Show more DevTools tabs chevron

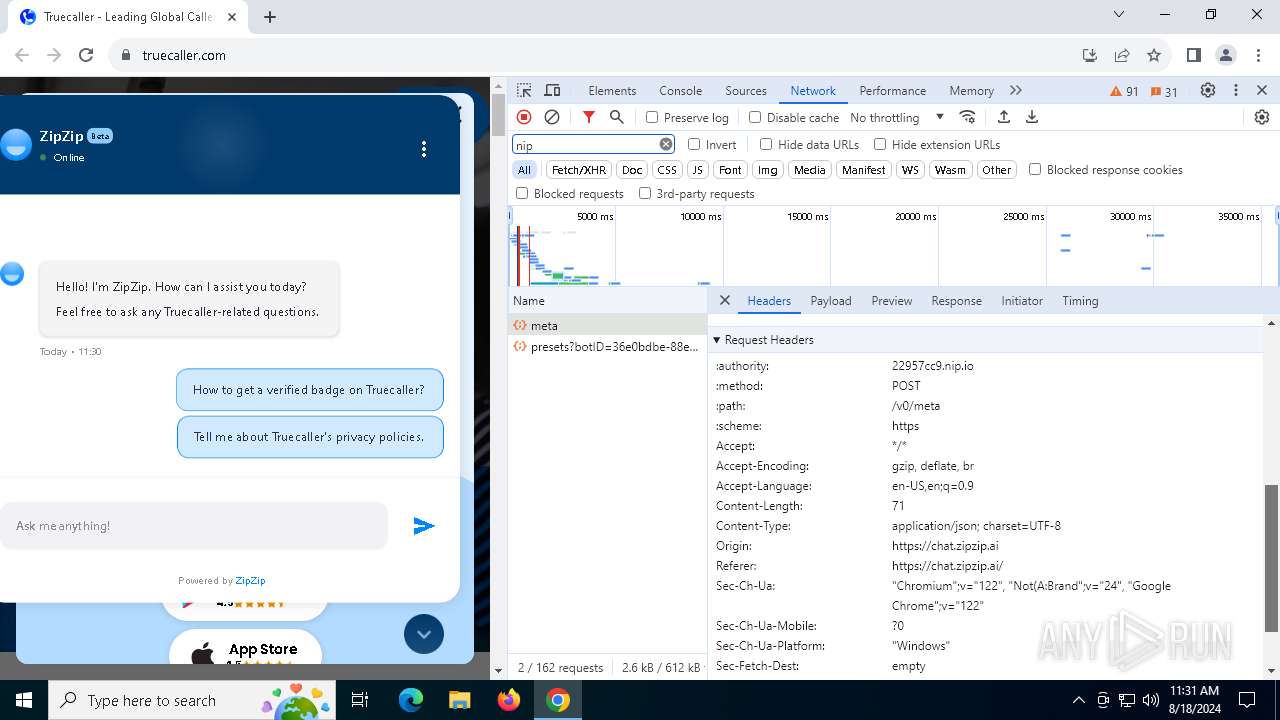pos(1016,90)
